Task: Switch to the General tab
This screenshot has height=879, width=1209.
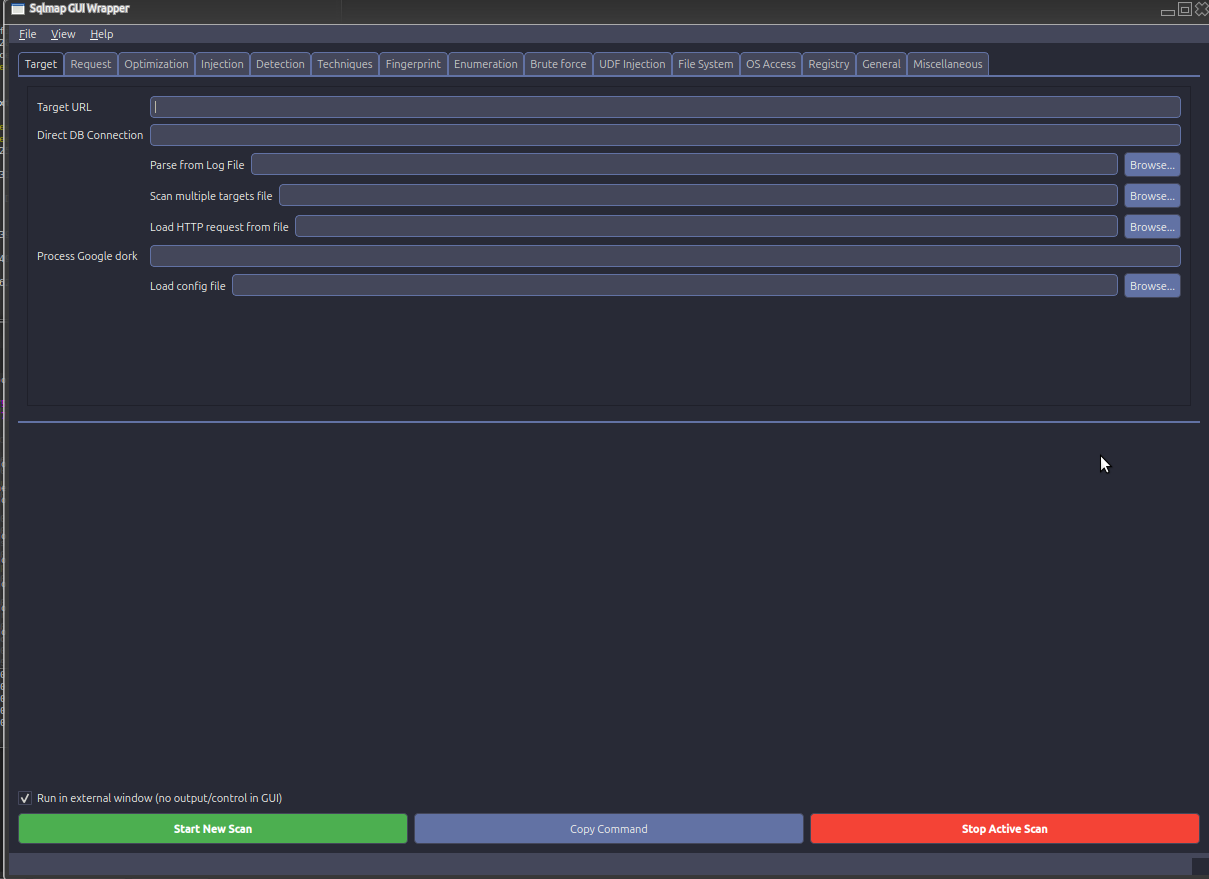Action: click(881, 64)
